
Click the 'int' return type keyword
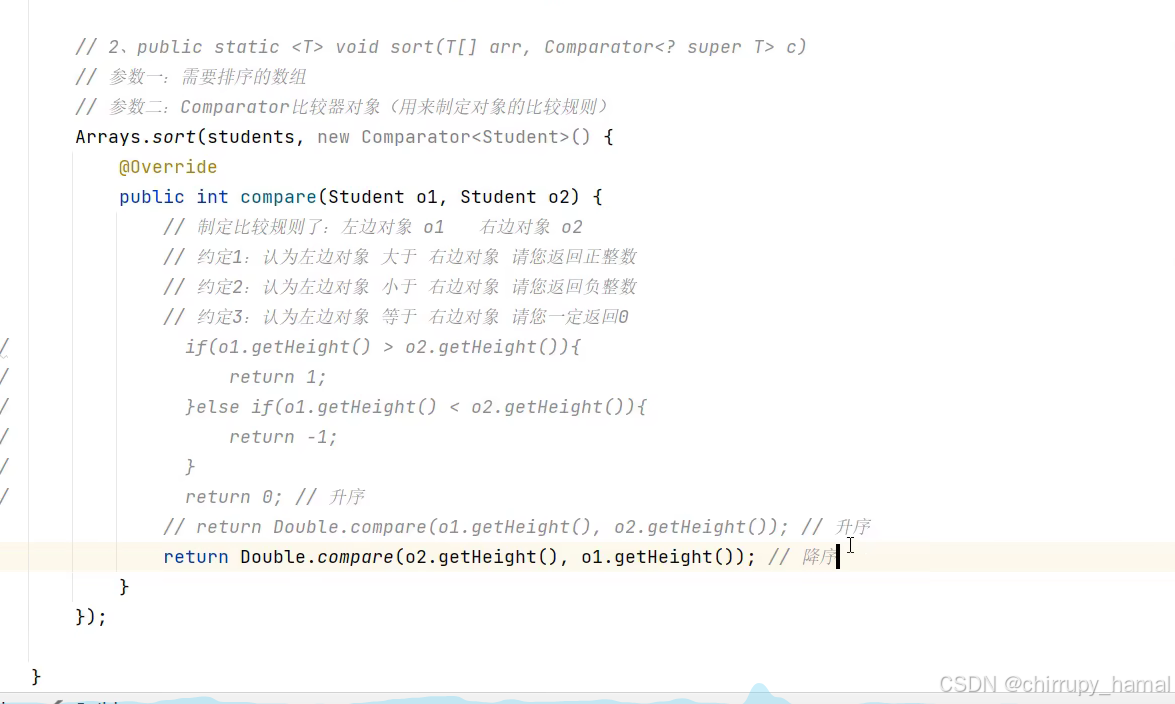coord(212,197)
